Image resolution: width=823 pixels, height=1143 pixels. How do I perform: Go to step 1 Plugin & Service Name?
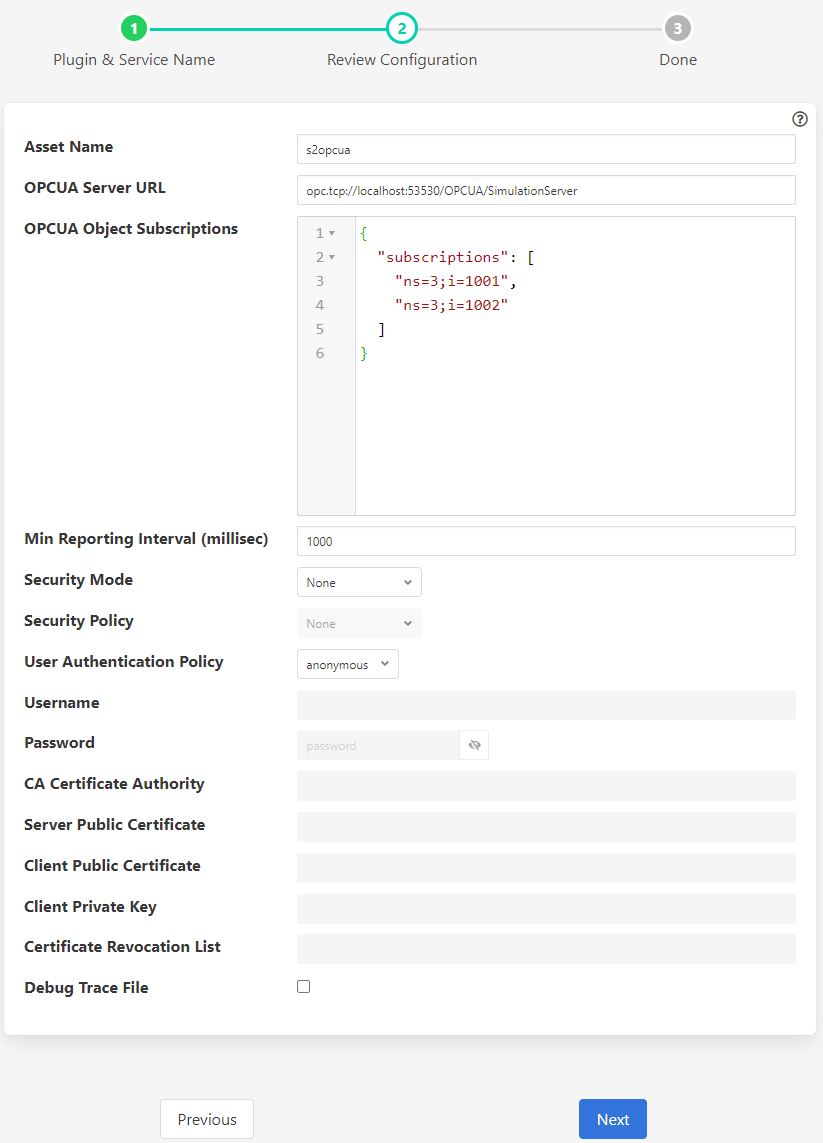click(x=134, y=28)
